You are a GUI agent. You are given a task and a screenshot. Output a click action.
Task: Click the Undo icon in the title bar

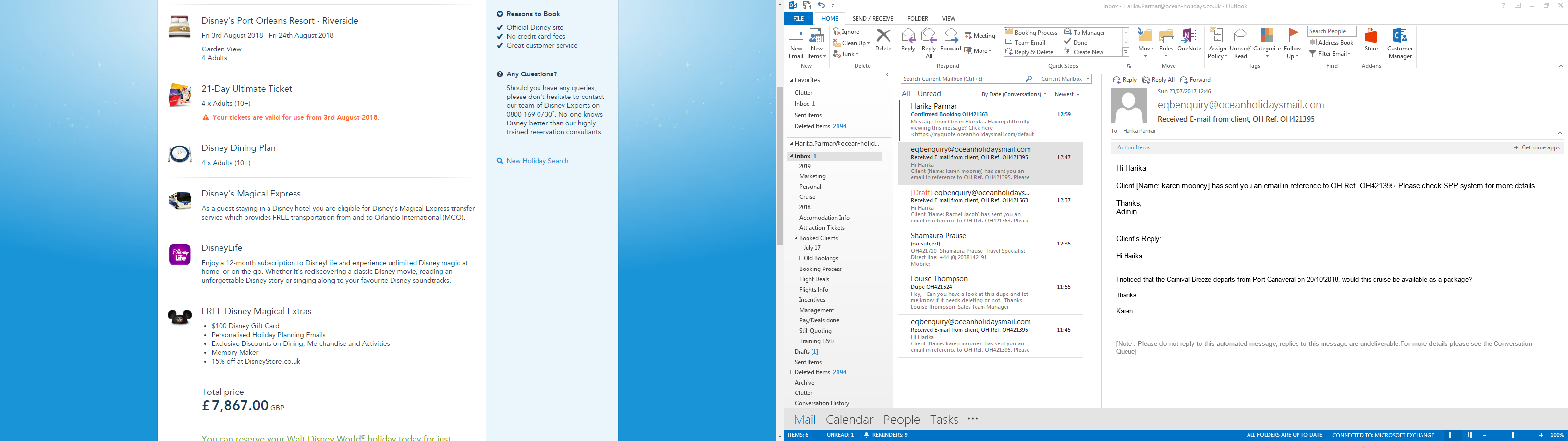click(821, 5)
